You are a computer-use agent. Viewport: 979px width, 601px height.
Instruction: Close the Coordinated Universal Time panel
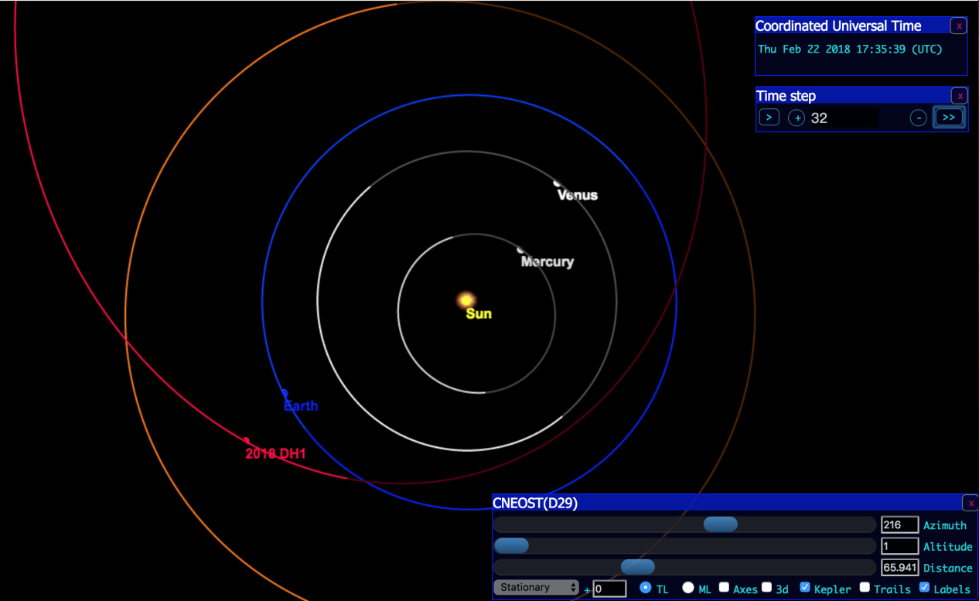(x=959, y=26)
